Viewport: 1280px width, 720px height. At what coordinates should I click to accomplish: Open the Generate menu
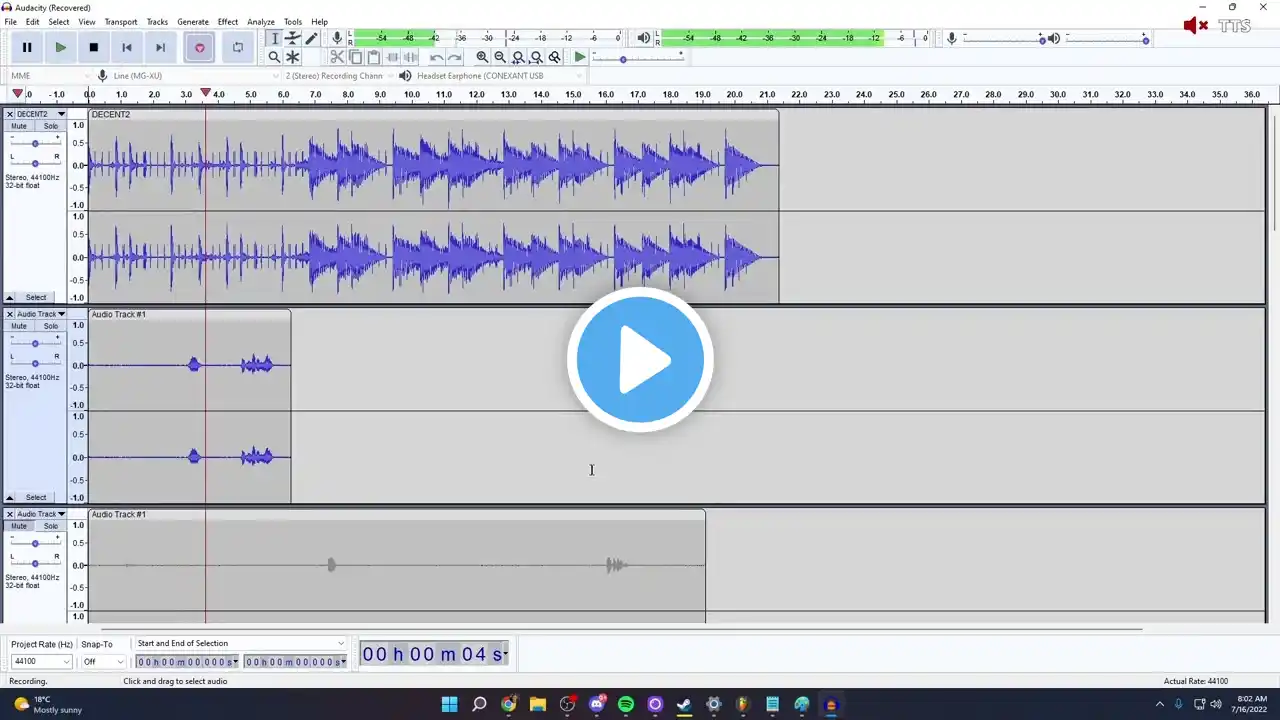pyautogui.click(x=193, y=21)
